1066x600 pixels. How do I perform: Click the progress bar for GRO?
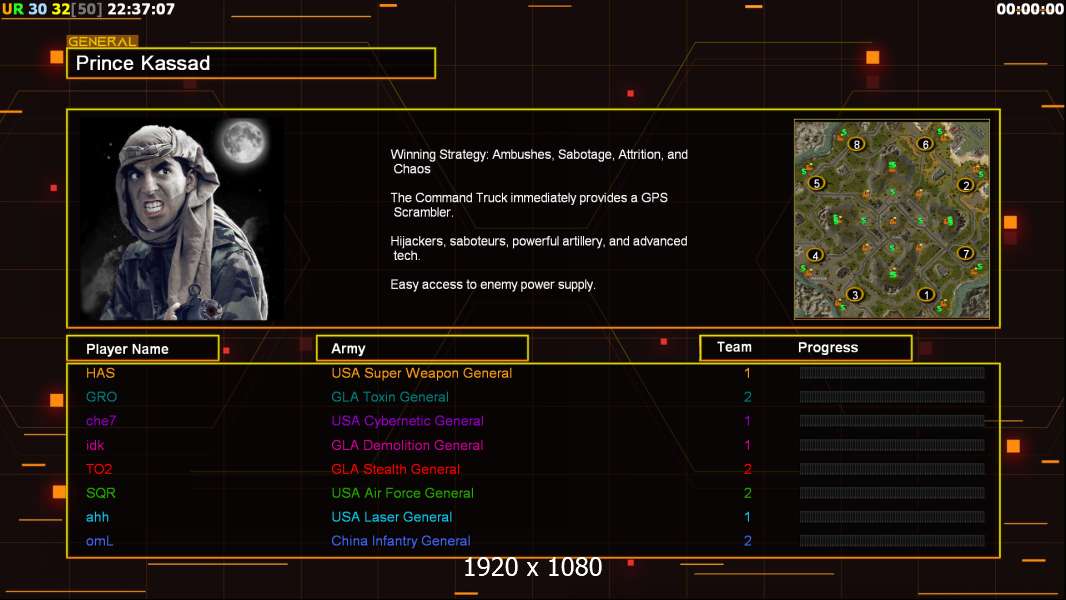[x=892, y=397]
